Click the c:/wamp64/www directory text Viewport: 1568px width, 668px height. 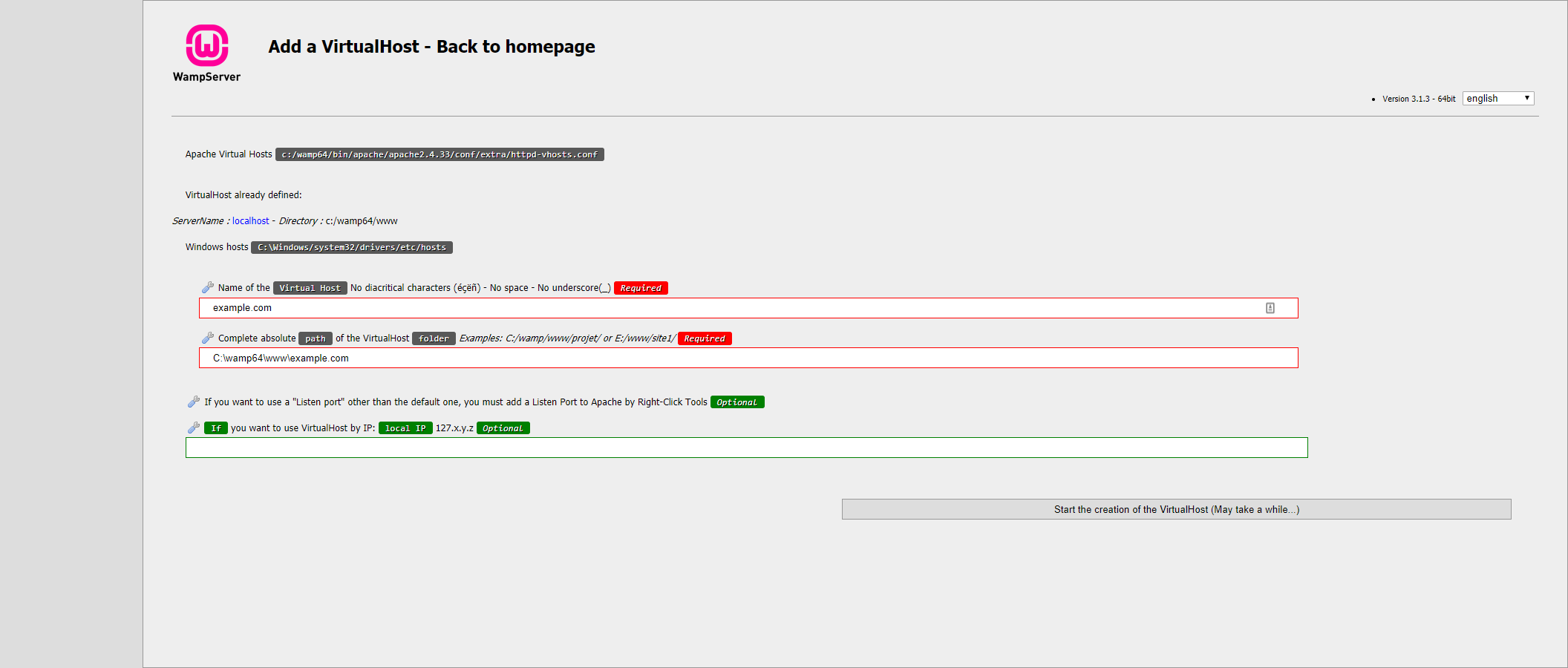(x=362, y=221)
